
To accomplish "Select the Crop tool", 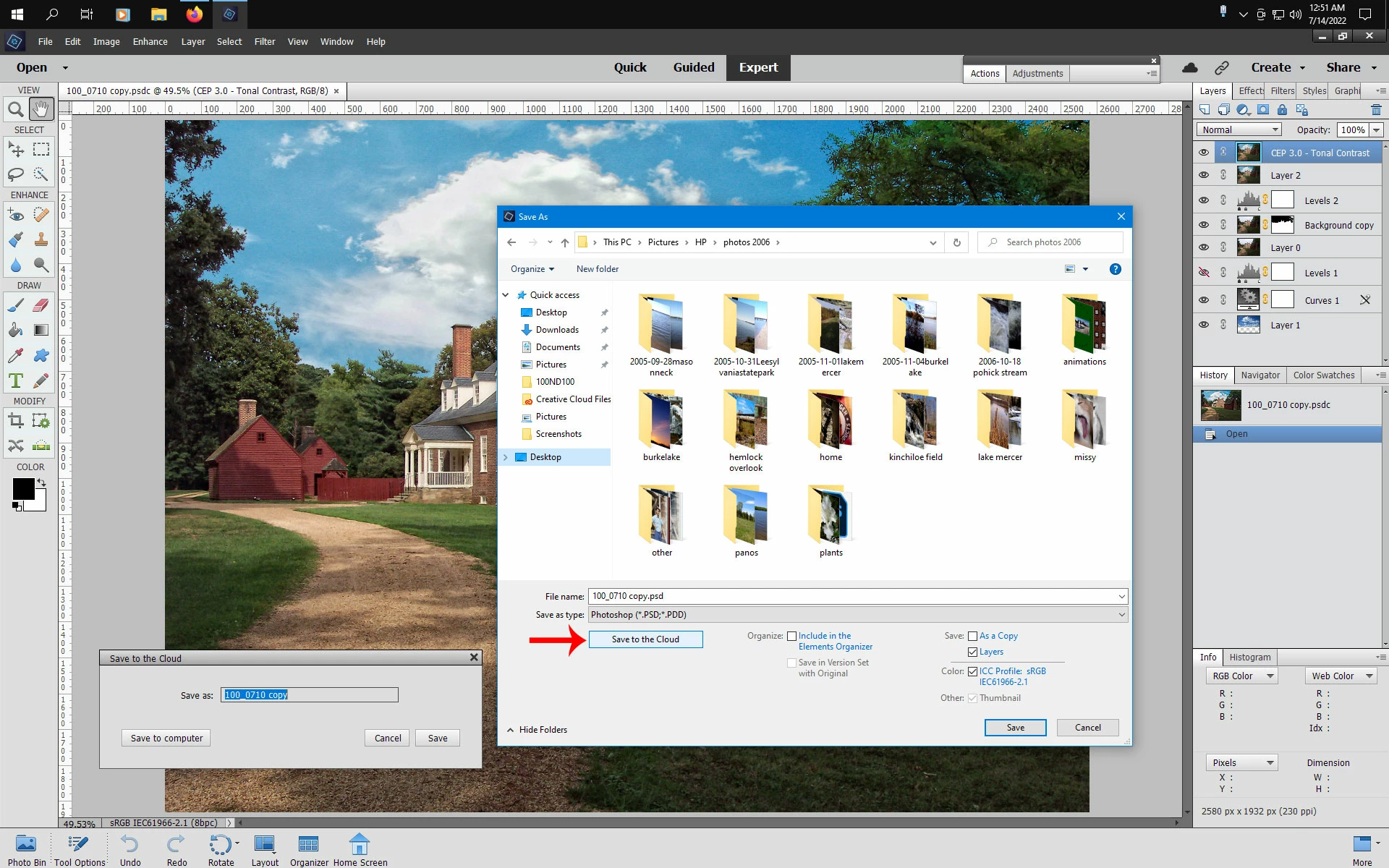I will pyautogui.click(x=15, y=421).
